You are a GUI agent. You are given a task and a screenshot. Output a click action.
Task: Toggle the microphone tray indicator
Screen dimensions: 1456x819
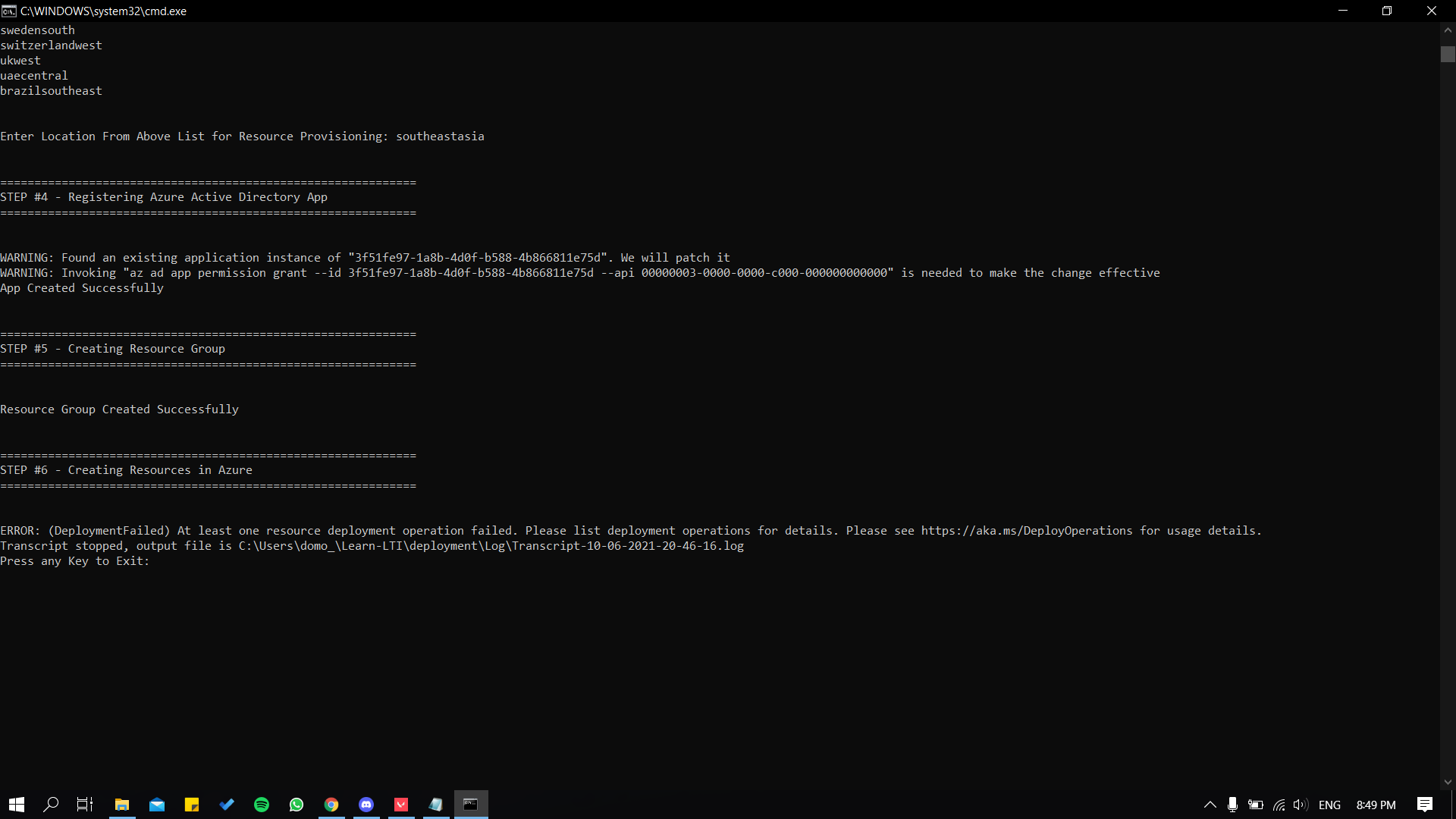(x=1233, y=805)
